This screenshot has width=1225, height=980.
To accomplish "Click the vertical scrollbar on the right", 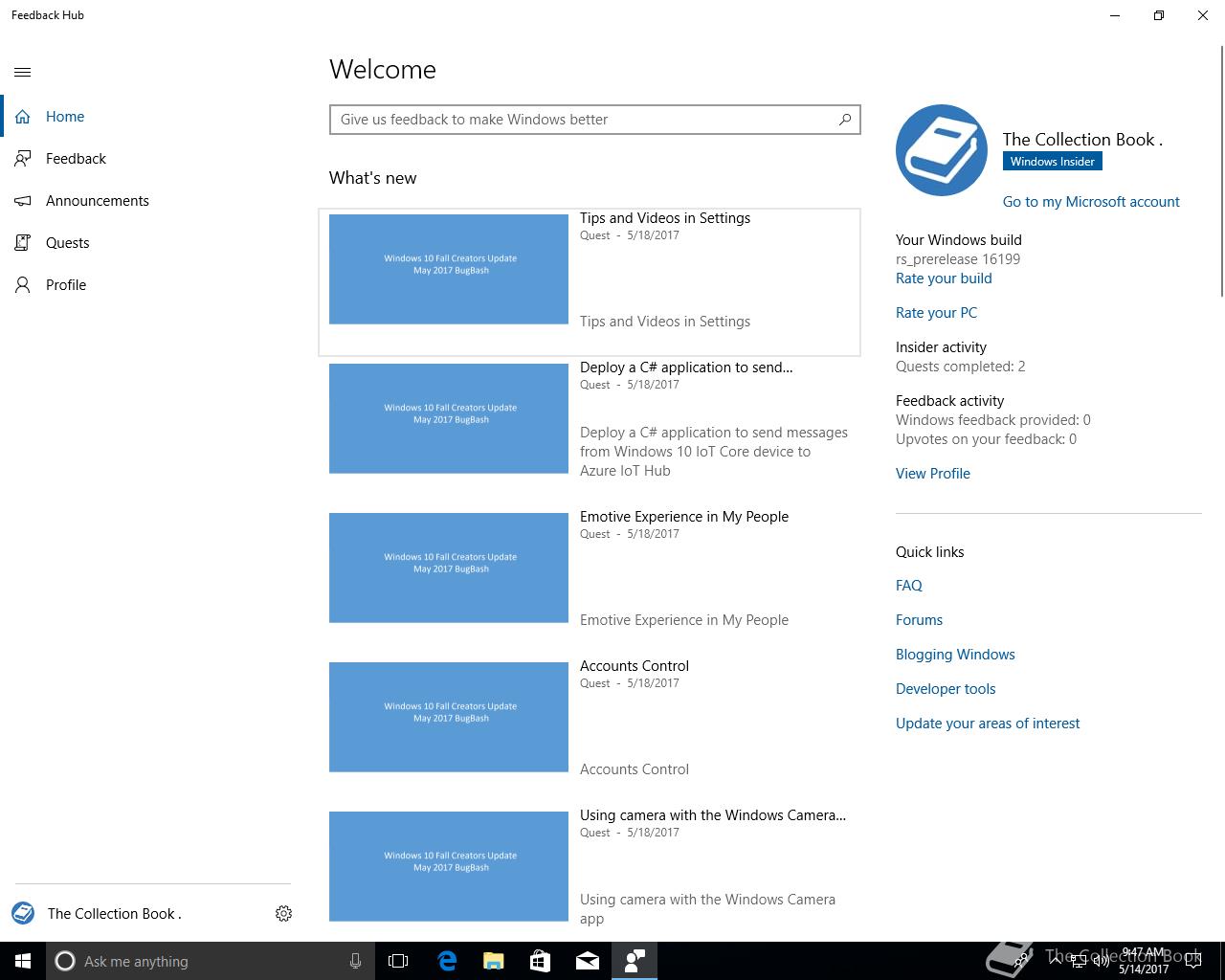I will 1222,172.
